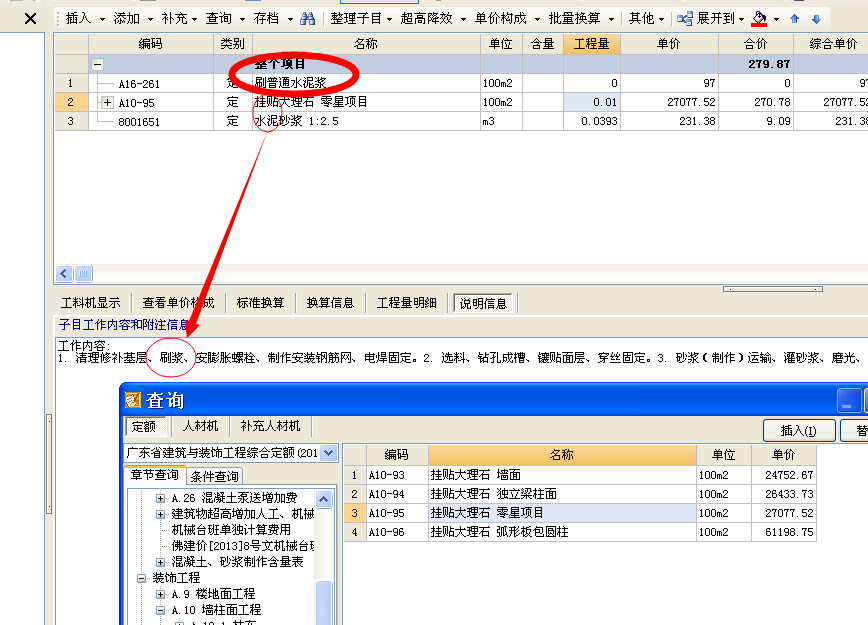
Task: Switch to the 说明信息 tab
Action: (483, 303)
